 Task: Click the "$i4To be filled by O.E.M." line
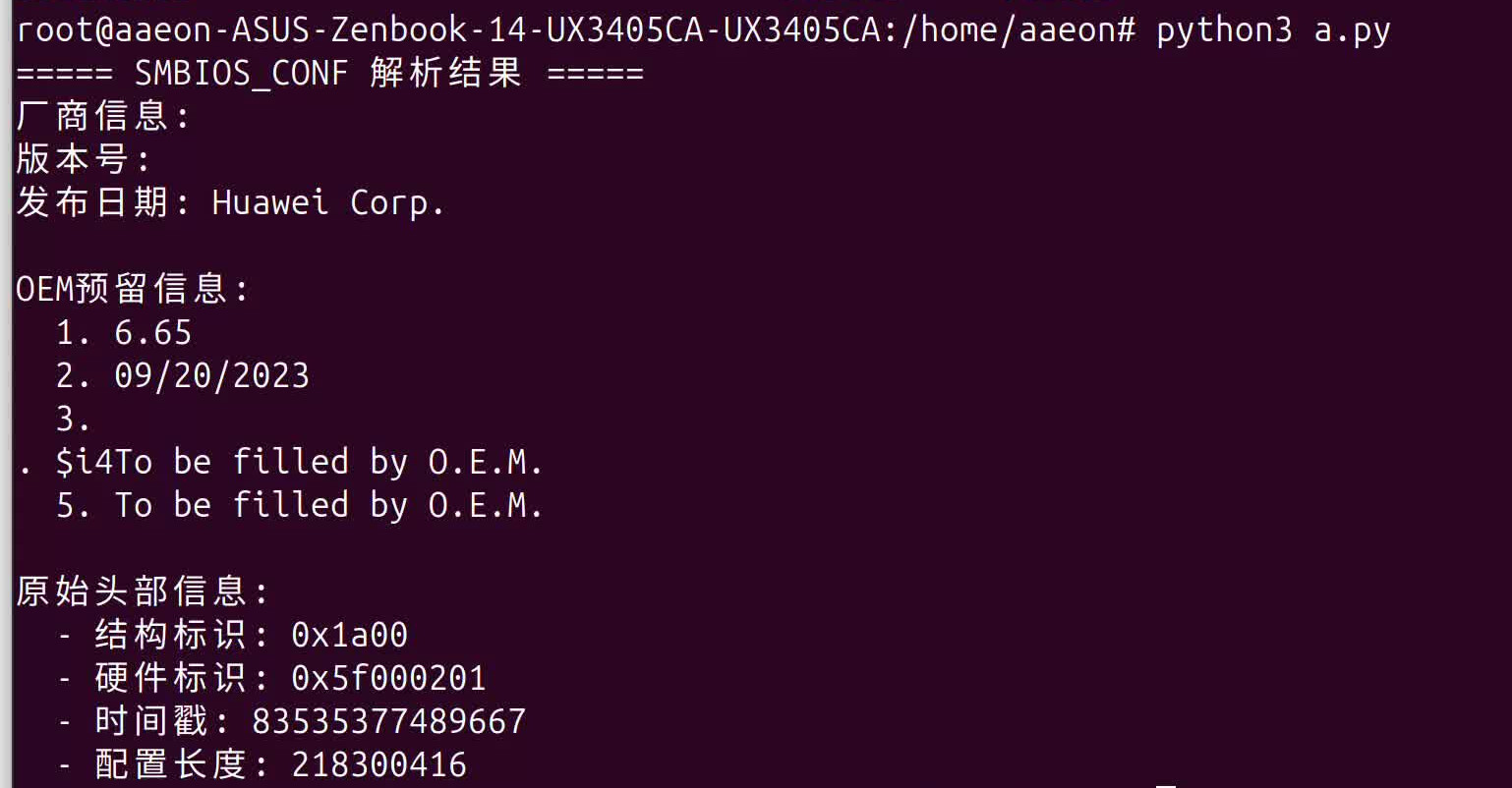(x=299, y=462)
